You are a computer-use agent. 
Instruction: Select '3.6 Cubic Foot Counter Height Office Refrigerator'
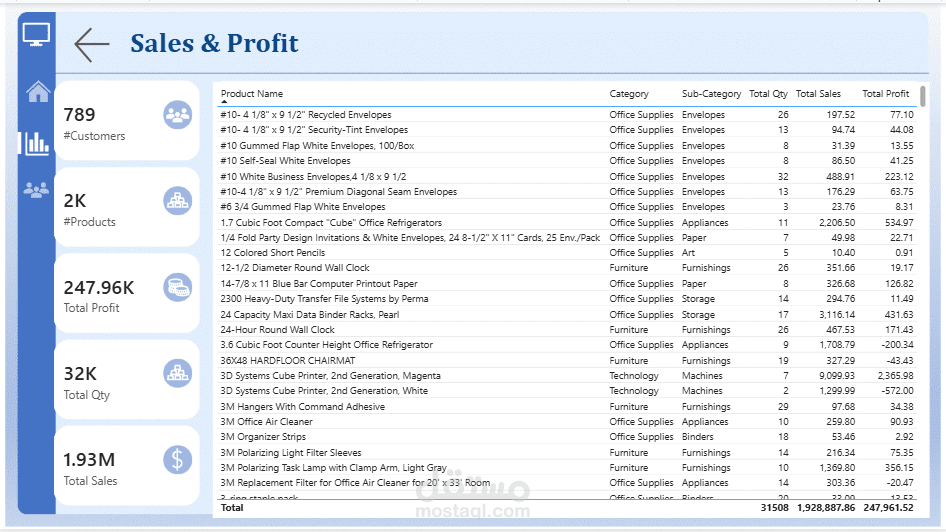567,344
